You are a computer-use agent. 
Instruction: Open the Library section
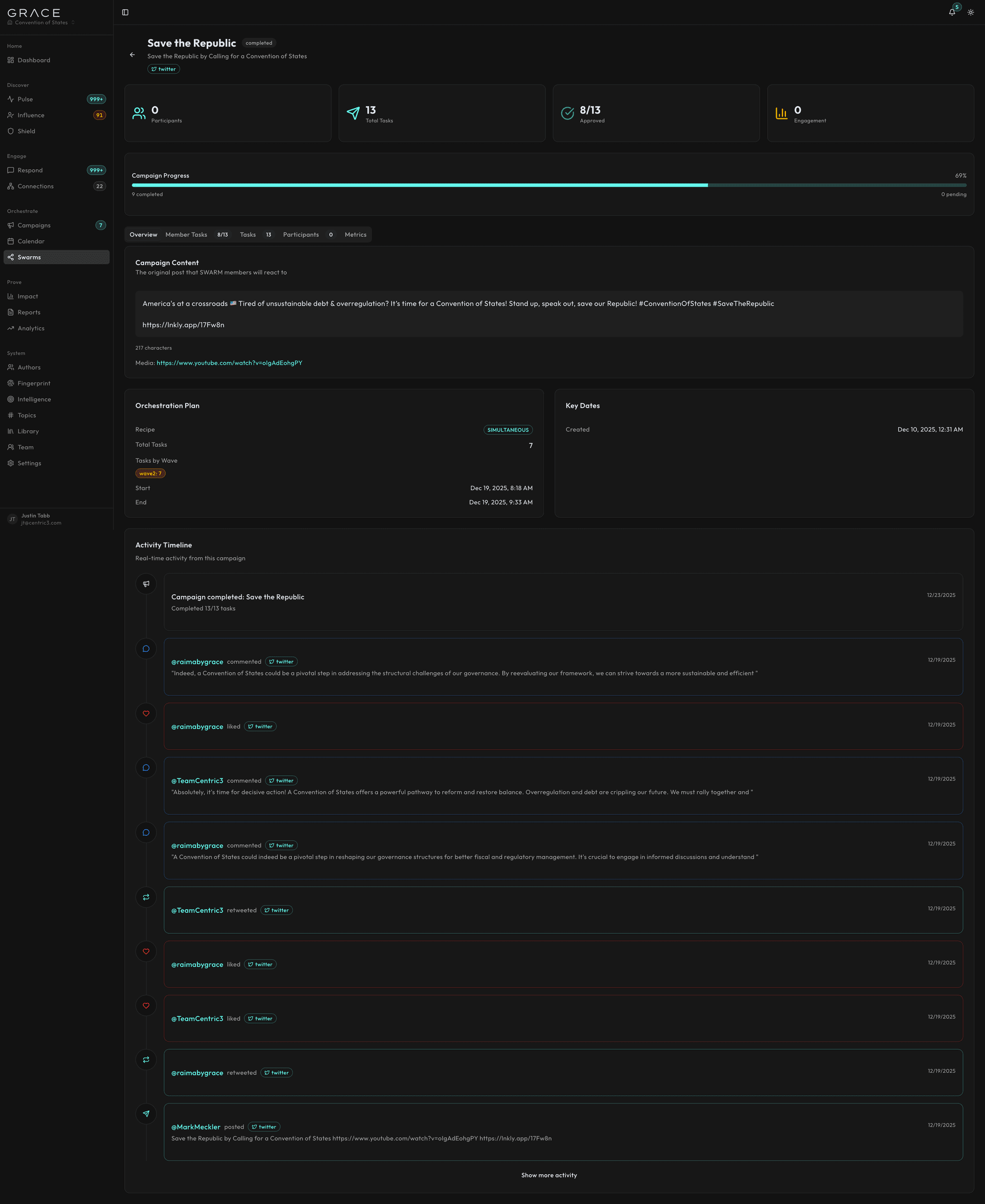point(27,431)
